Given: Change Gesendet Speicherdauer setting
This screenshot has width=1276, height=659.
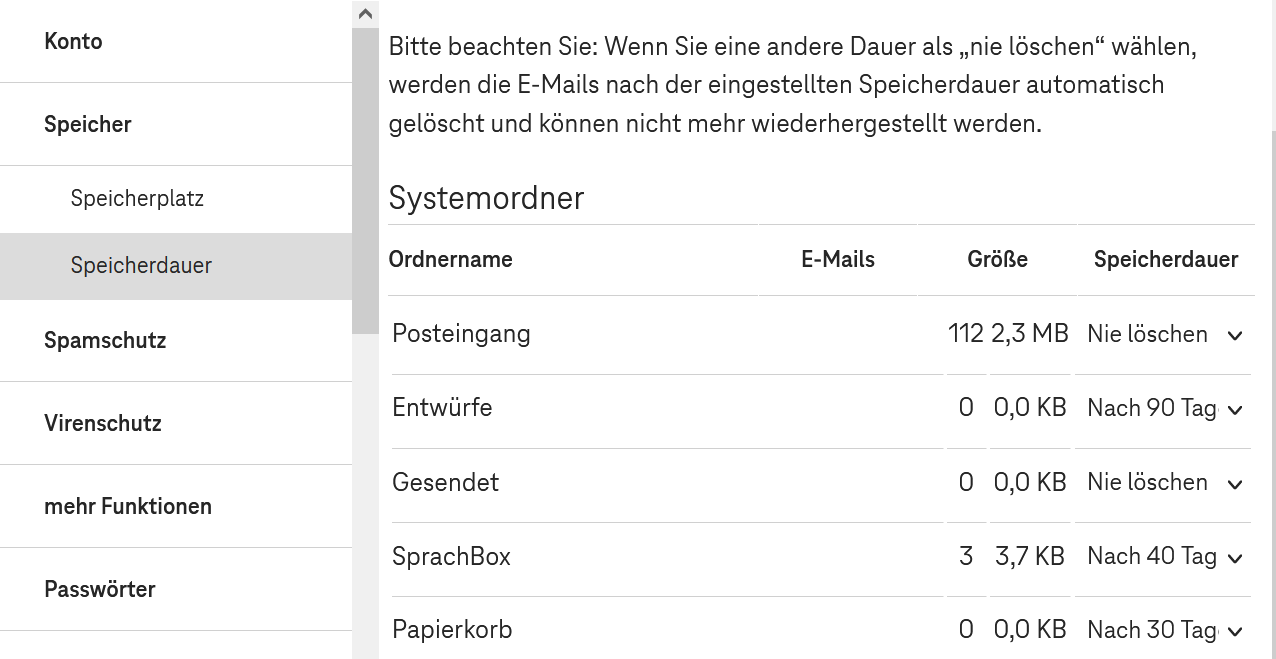Looking at the screenshot, I should [1164, 483].
